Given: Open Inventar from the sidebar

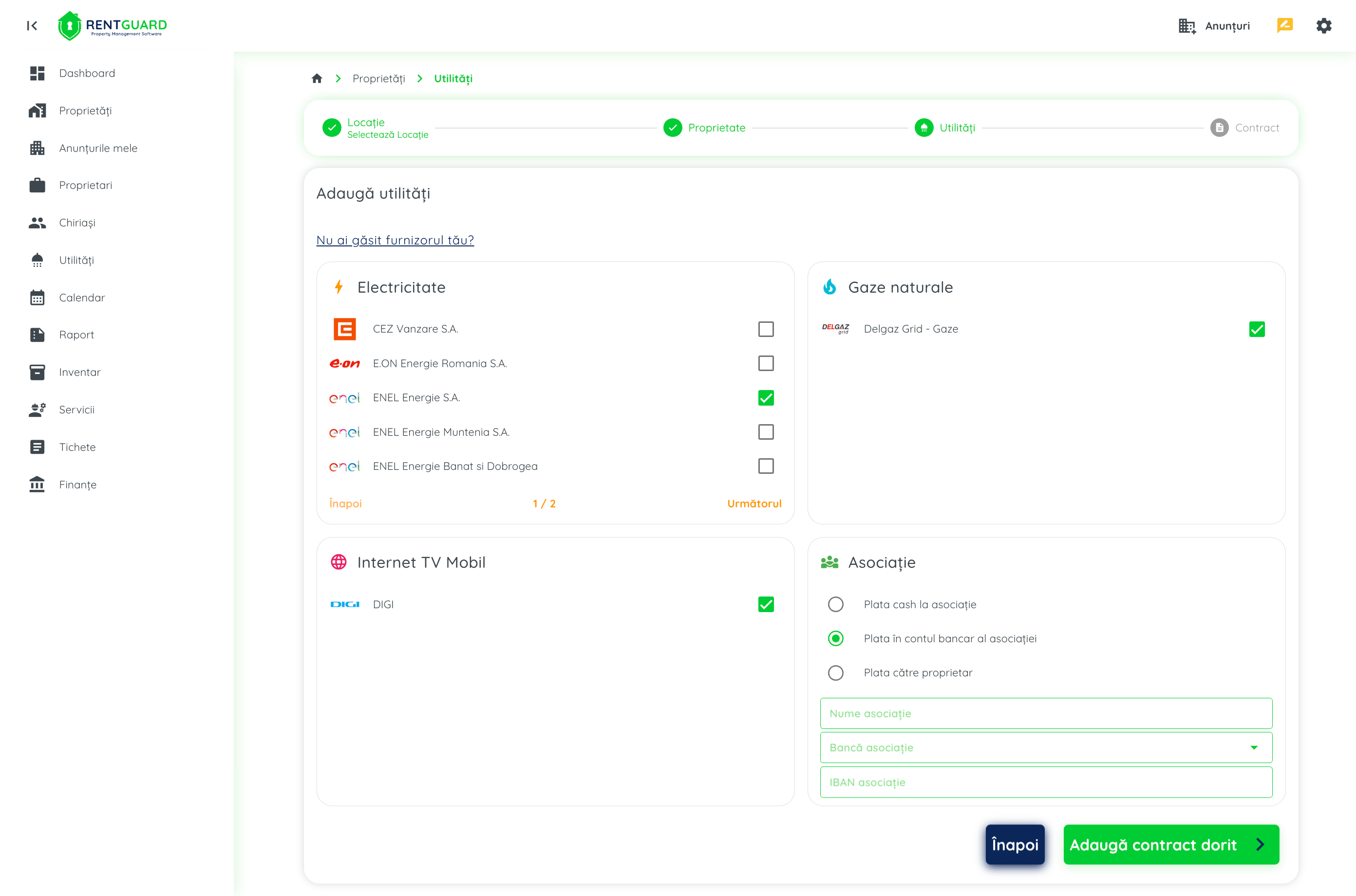Looking at the screenshot, I should 79,373.
